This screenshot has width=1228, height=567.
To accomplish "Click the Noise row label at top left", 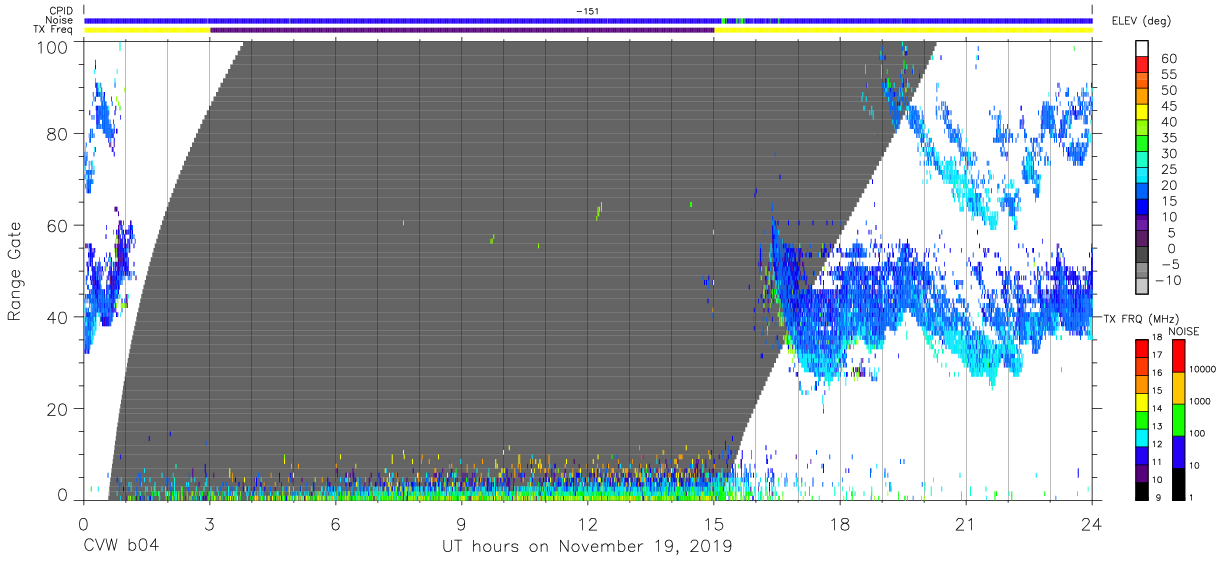I will click(59, 20).
